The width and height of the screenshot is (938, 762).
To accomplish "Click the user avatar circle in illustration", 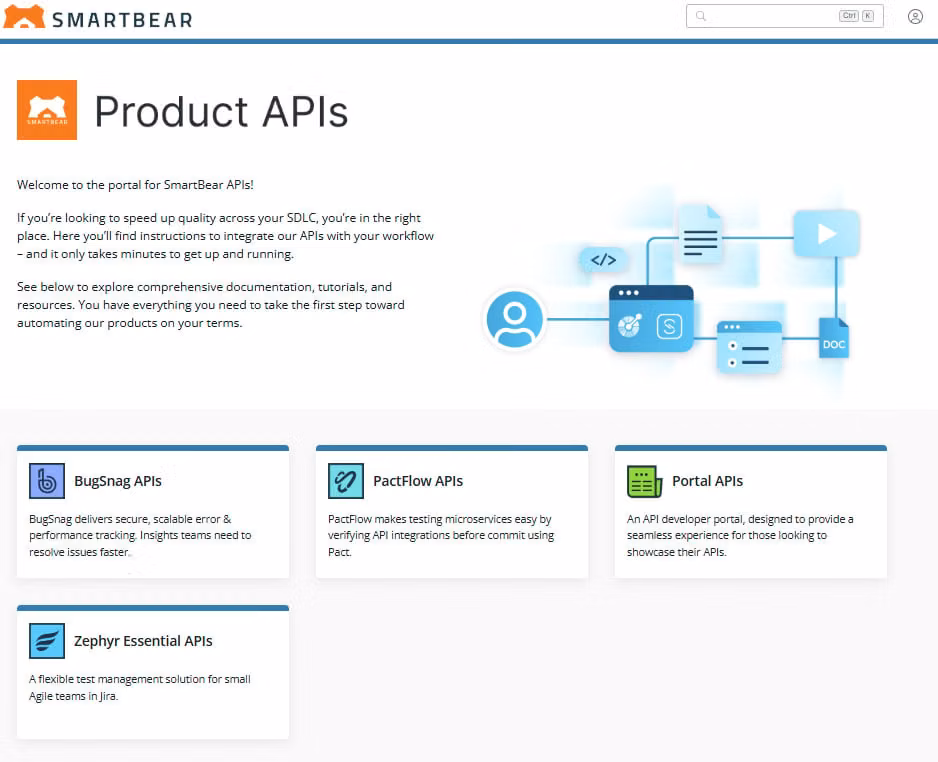I will click(514, 320).
